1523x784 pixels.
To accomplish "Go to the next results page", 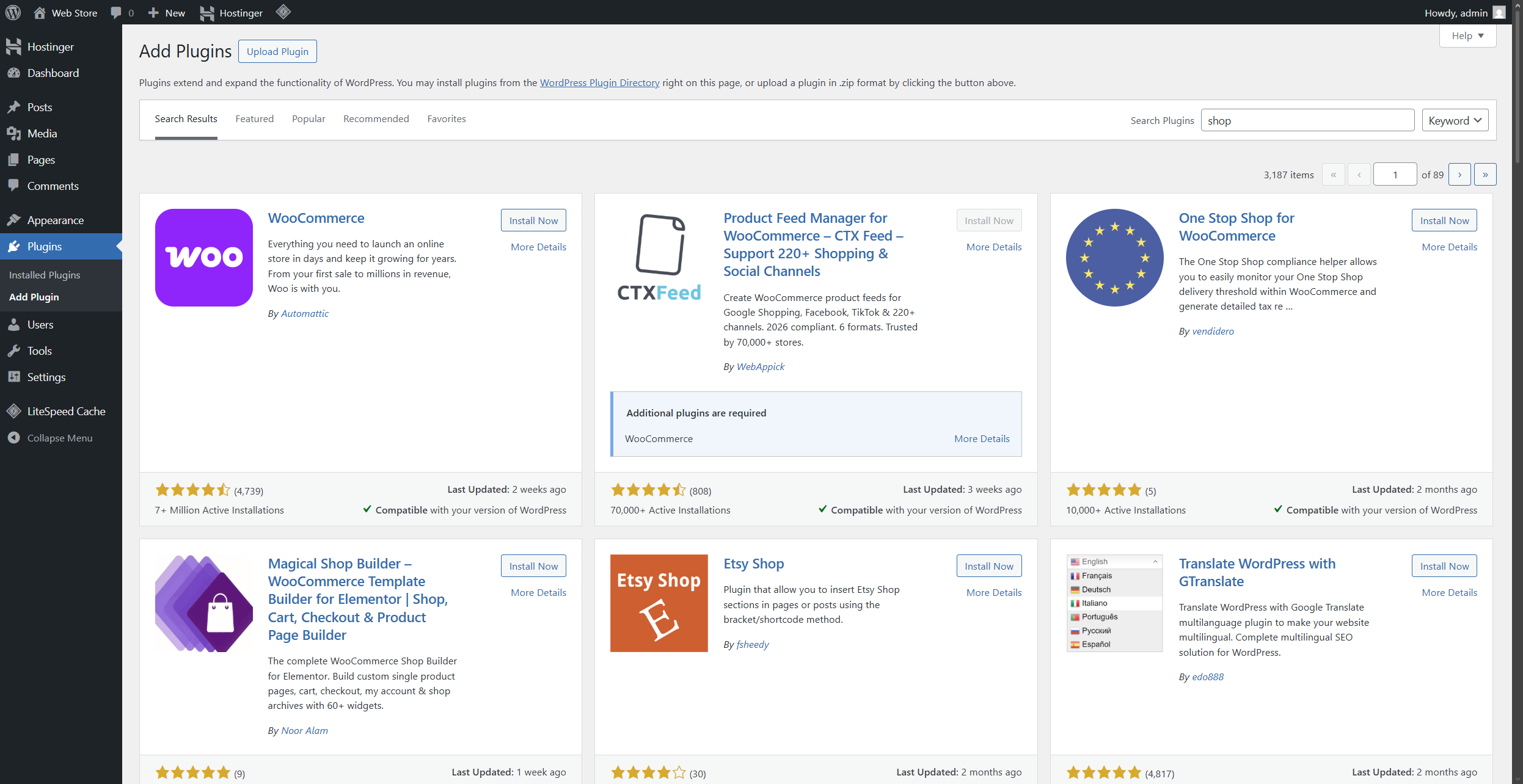I will (1459, 175).
